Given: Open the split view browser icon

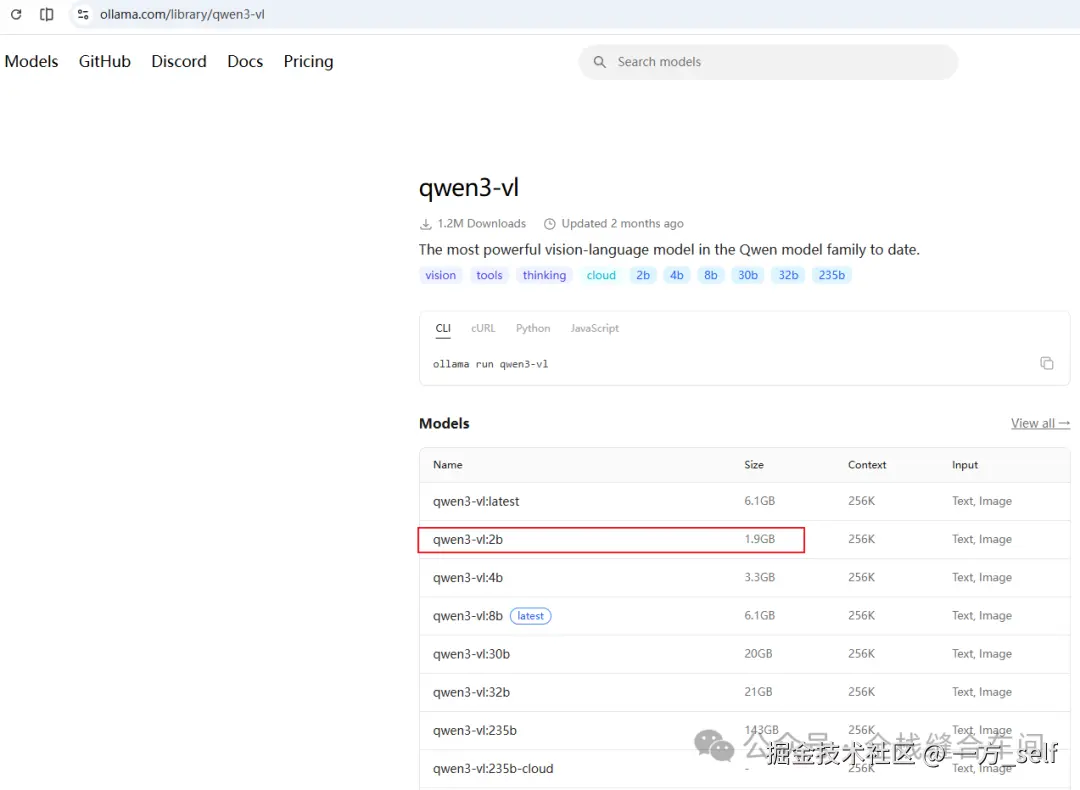Looking at the screenshot, I should coord(47,14).
